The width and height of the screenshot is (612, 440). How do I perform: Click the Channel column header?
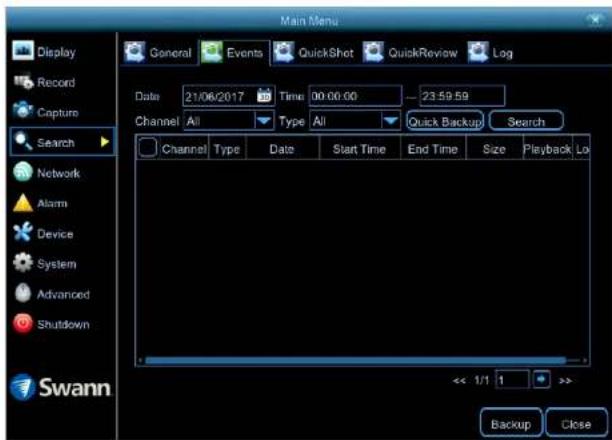coord(184,149)
